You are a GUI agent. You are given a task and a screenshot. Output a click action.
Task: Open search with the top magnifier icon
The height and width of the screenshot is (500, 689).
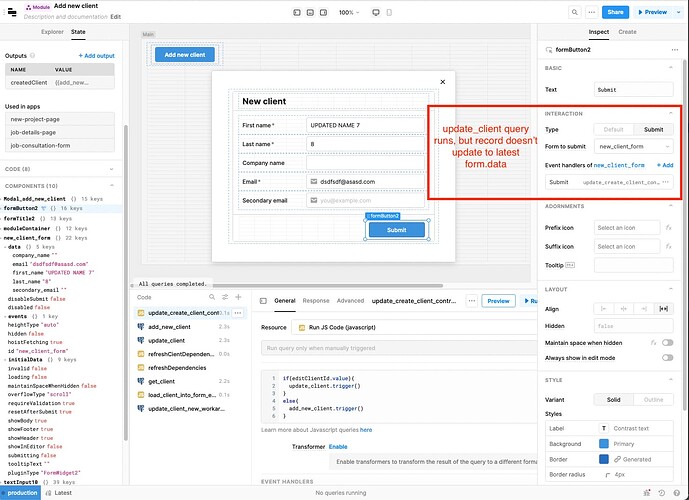pyautogui.click(x=574, y=12)
